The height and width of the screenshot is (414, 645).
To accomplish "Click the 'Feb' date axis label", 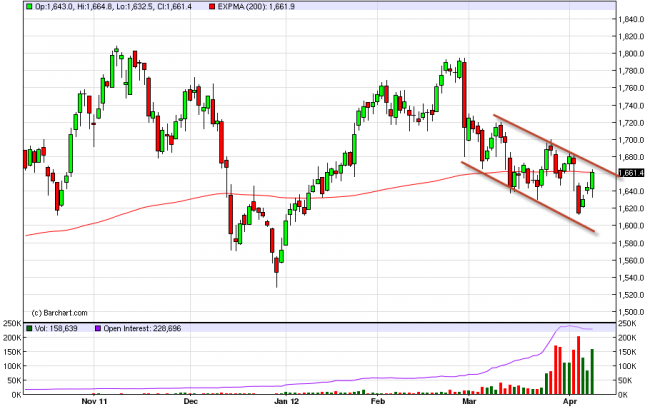I will pos(378,401).
